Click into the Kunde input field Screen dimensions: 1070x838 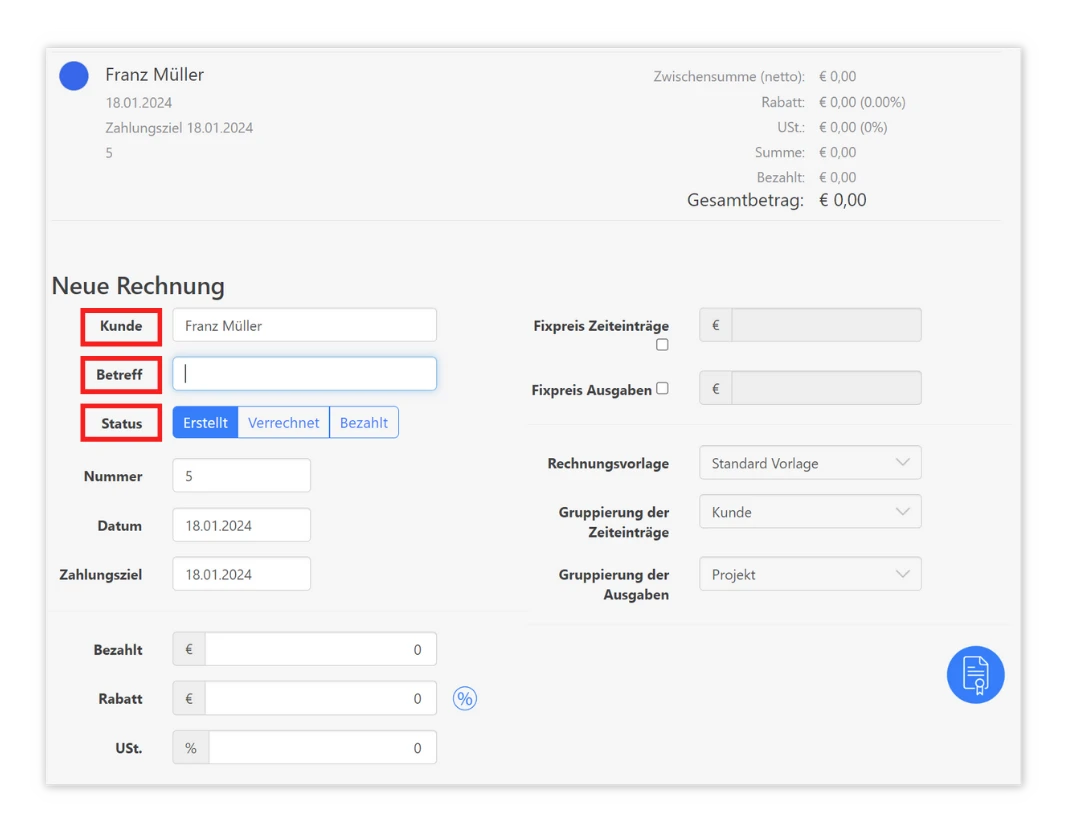304,325
